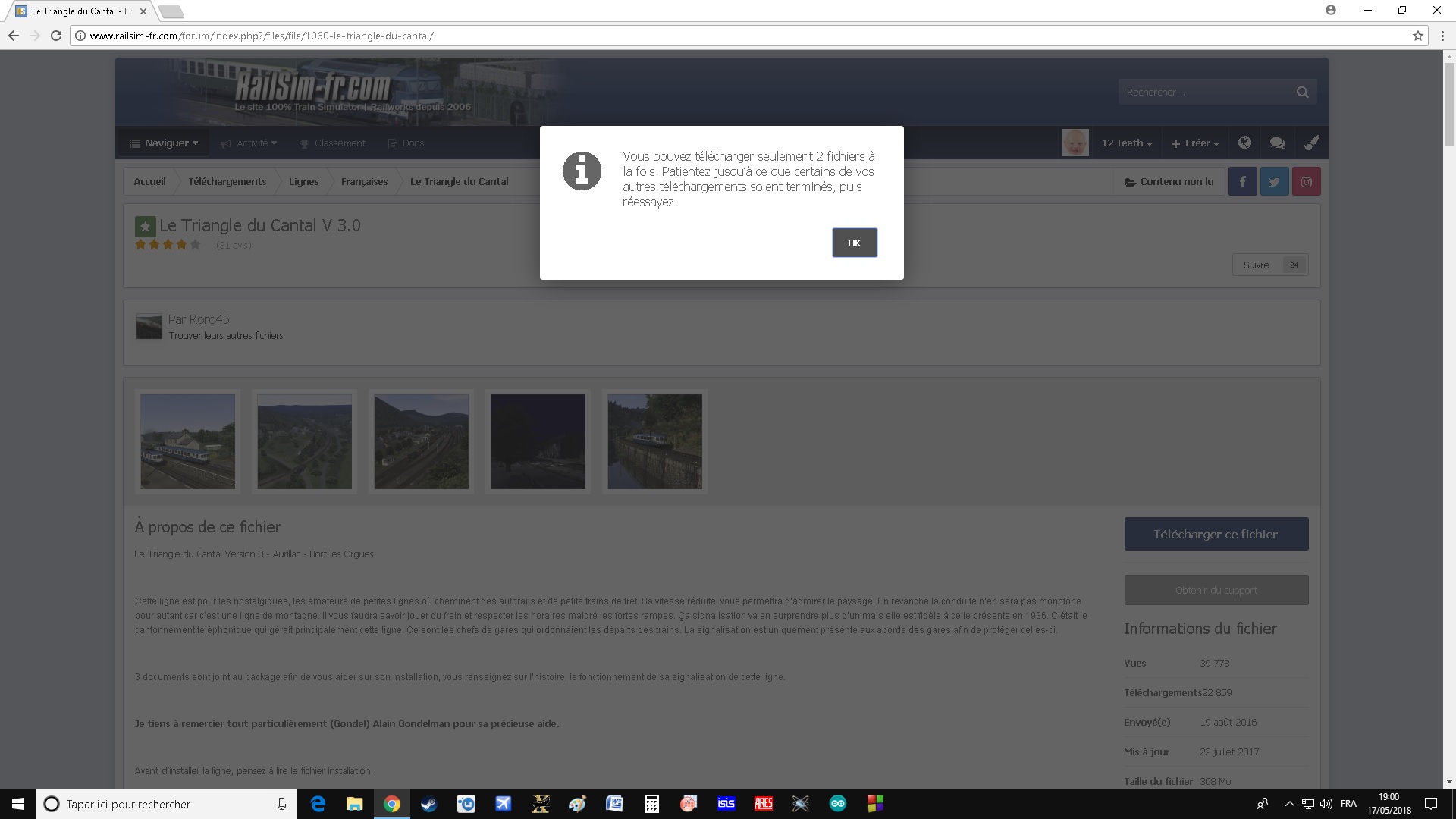Click the (31 avis) reviews text
The image size is (1456, 819).
point(234,246)
